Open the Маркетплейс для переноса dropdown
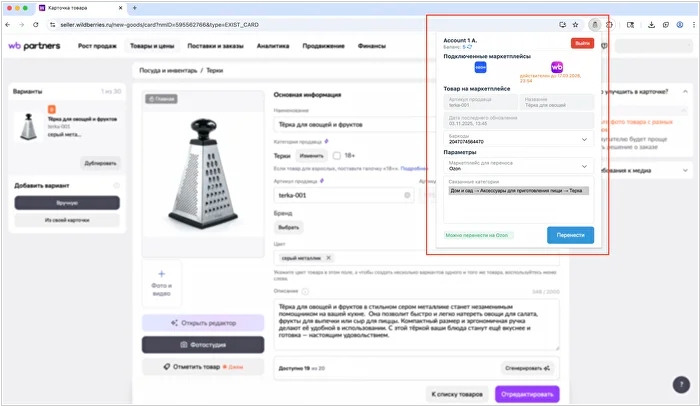This screenshot has height=406, width=700. pos(584,166)
